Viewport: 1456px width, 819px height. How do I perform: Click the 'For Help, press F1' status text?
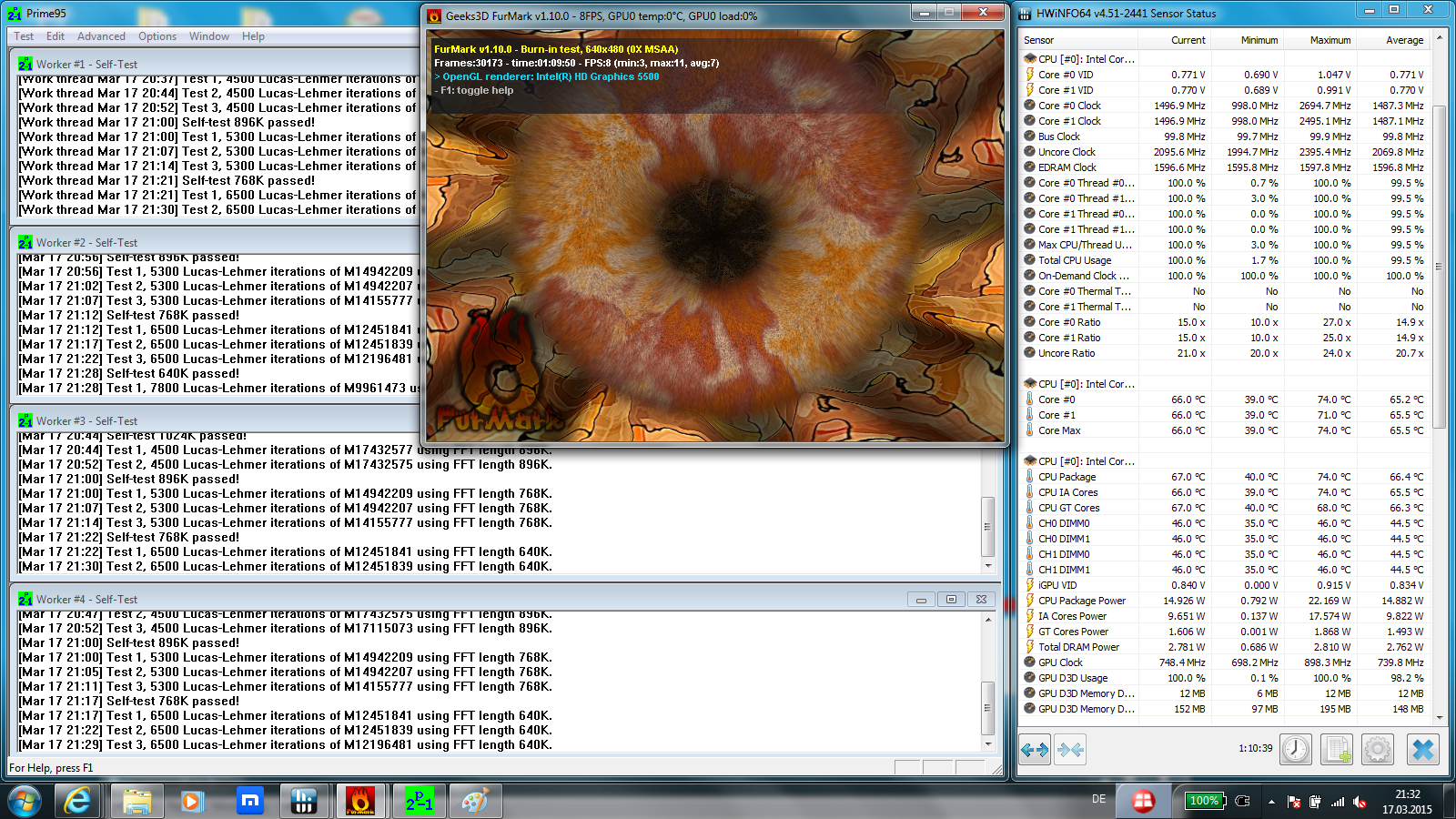(51, 768)
